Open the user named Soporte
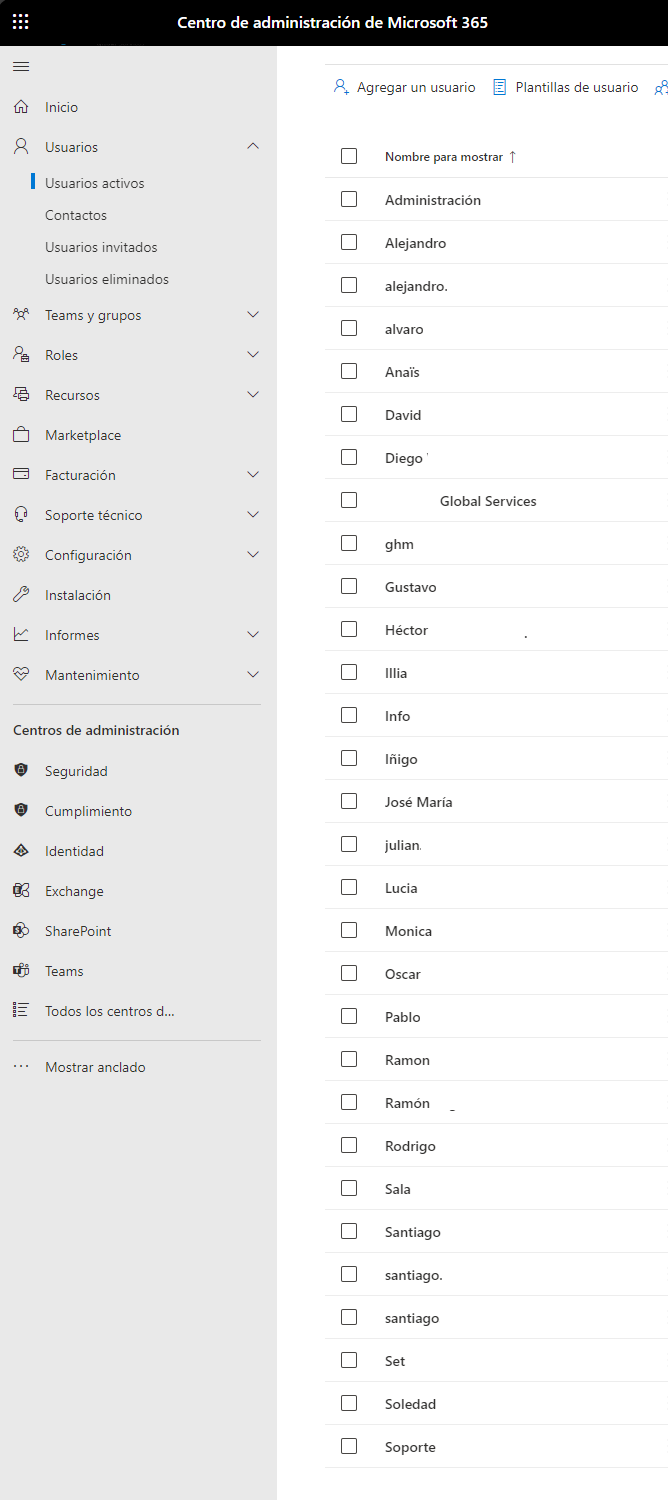 (410, 1447)
